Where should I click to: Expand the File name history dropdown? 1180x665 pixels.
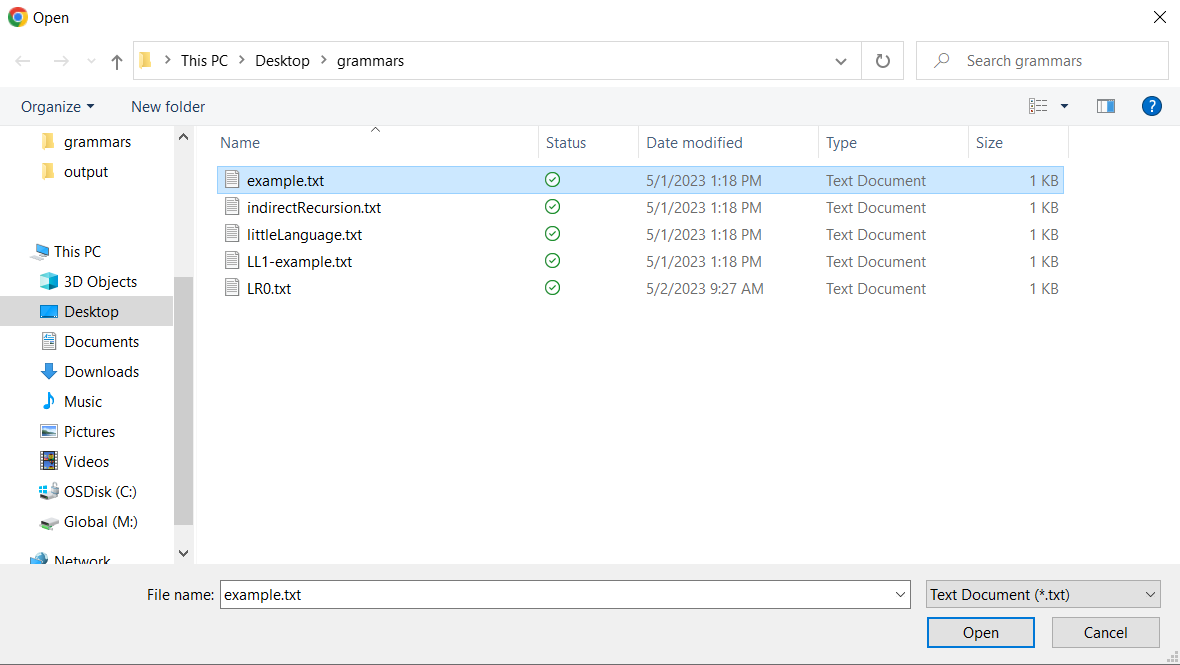click(899, 595)
